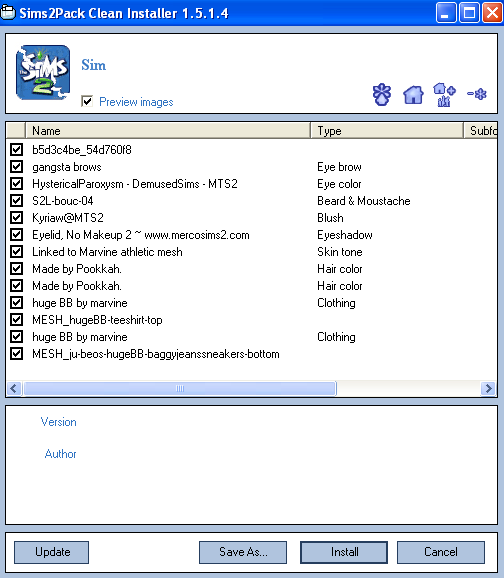Select the row named b5d3c4be_54d760f8
Image resolution: width=504 pixels, height=578 pixels.
[x=82, y=150]
